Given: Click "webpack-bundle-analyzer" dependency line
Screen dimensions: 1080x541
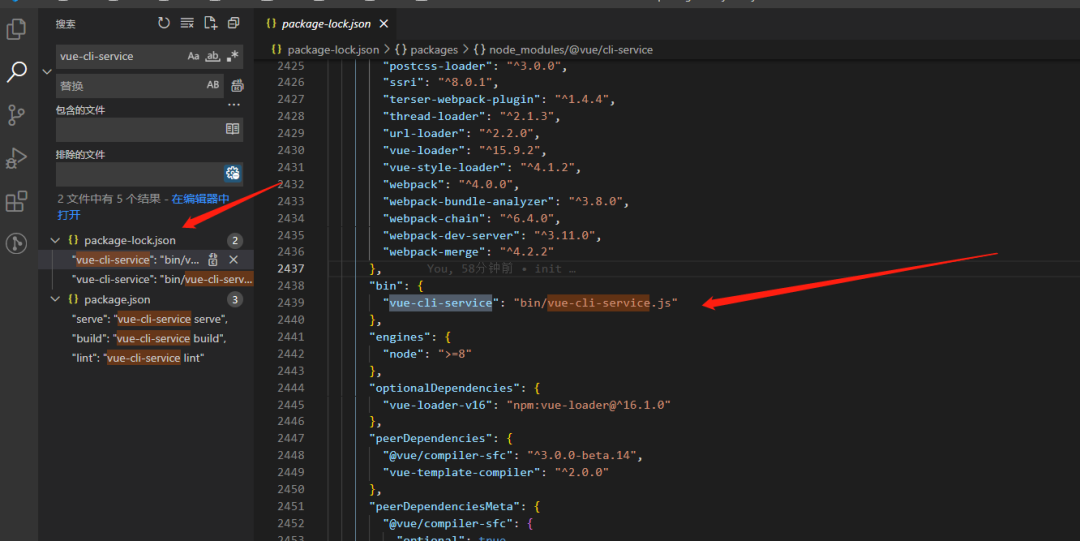Looking at the screenshot, I should pos(506,201).
